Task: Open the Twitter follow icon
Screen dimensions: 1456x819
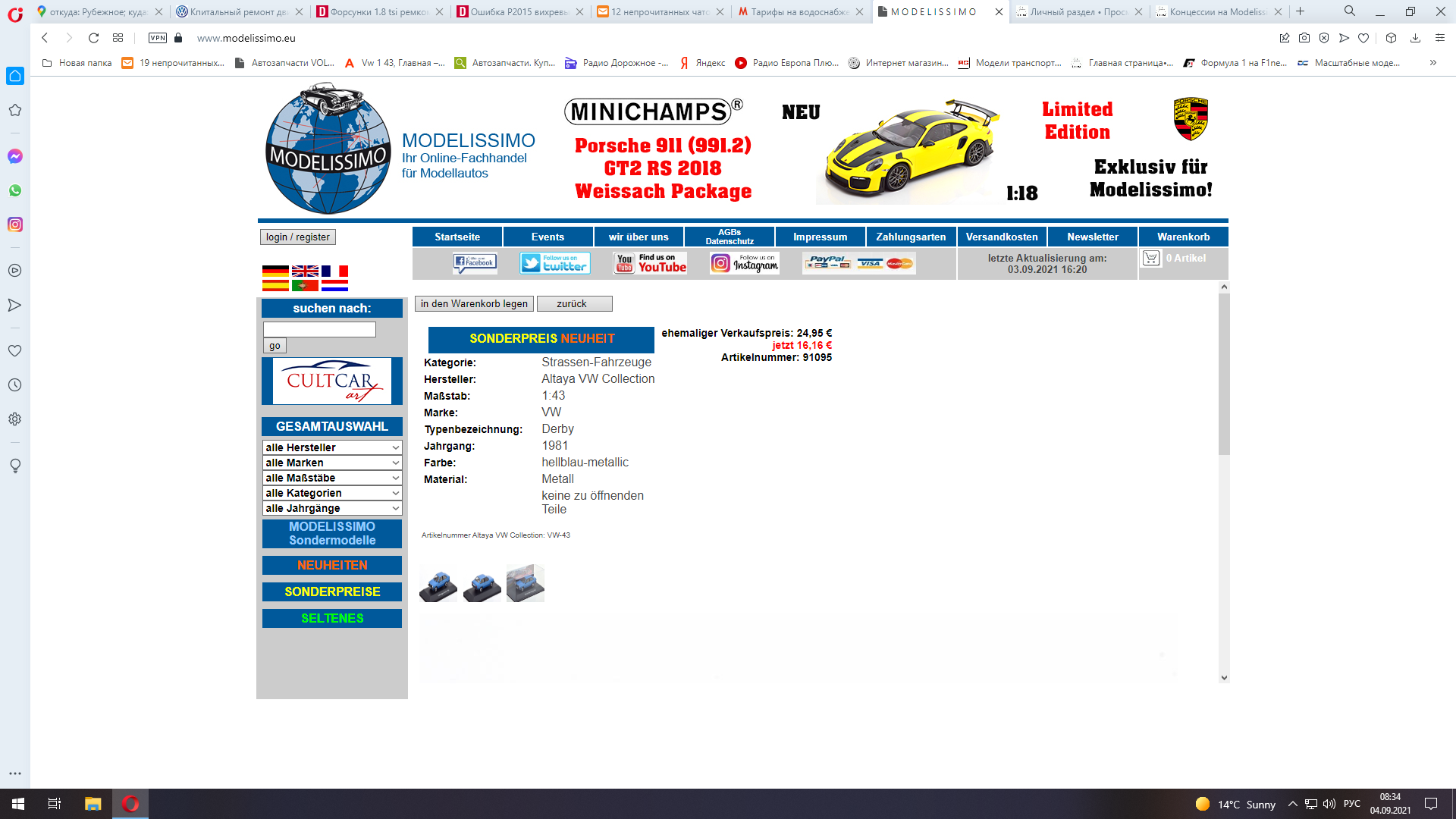Action: tap(555, 263)
